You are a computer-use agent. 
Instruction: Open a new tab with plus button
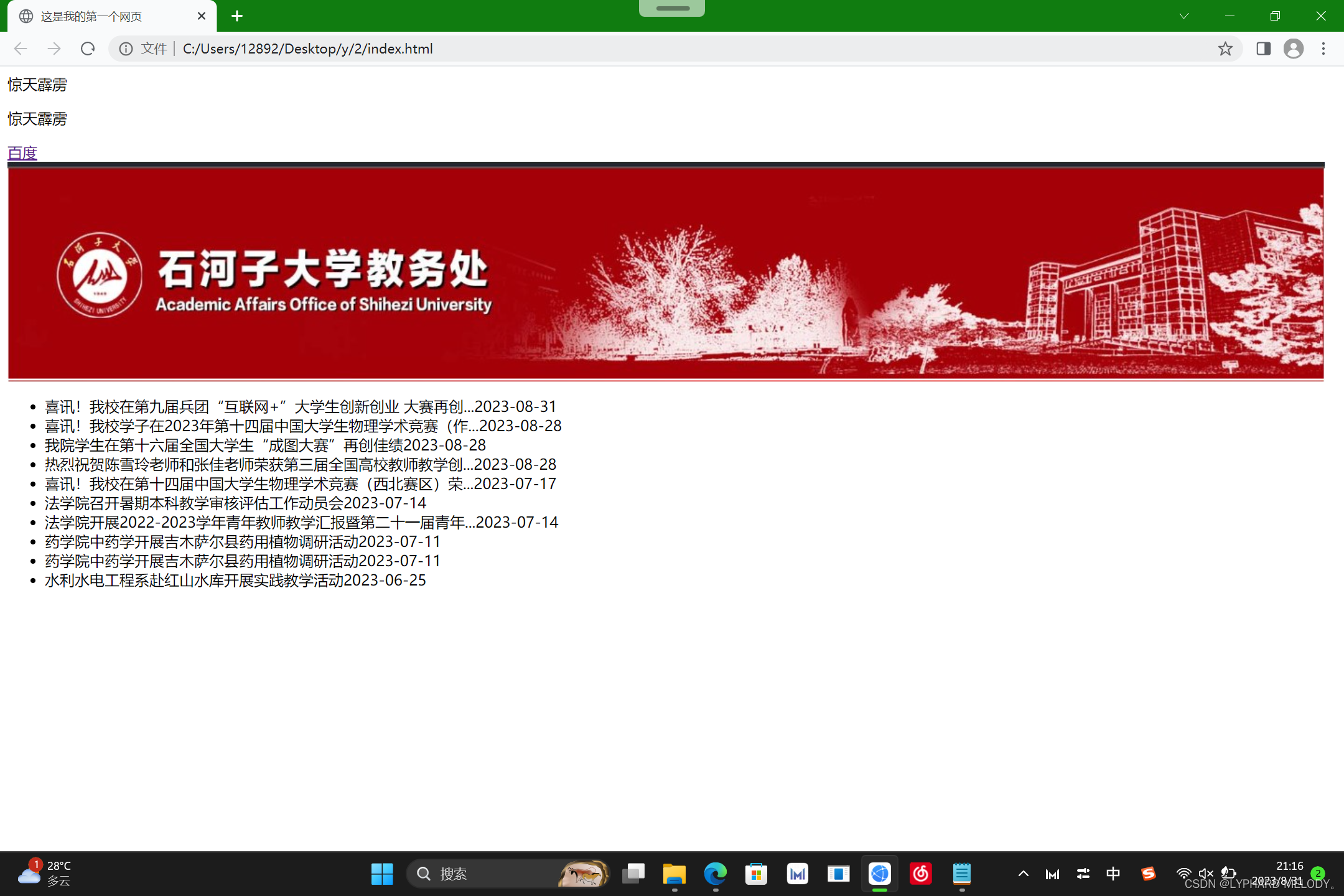pyautogui.click(x=236, y=16)
